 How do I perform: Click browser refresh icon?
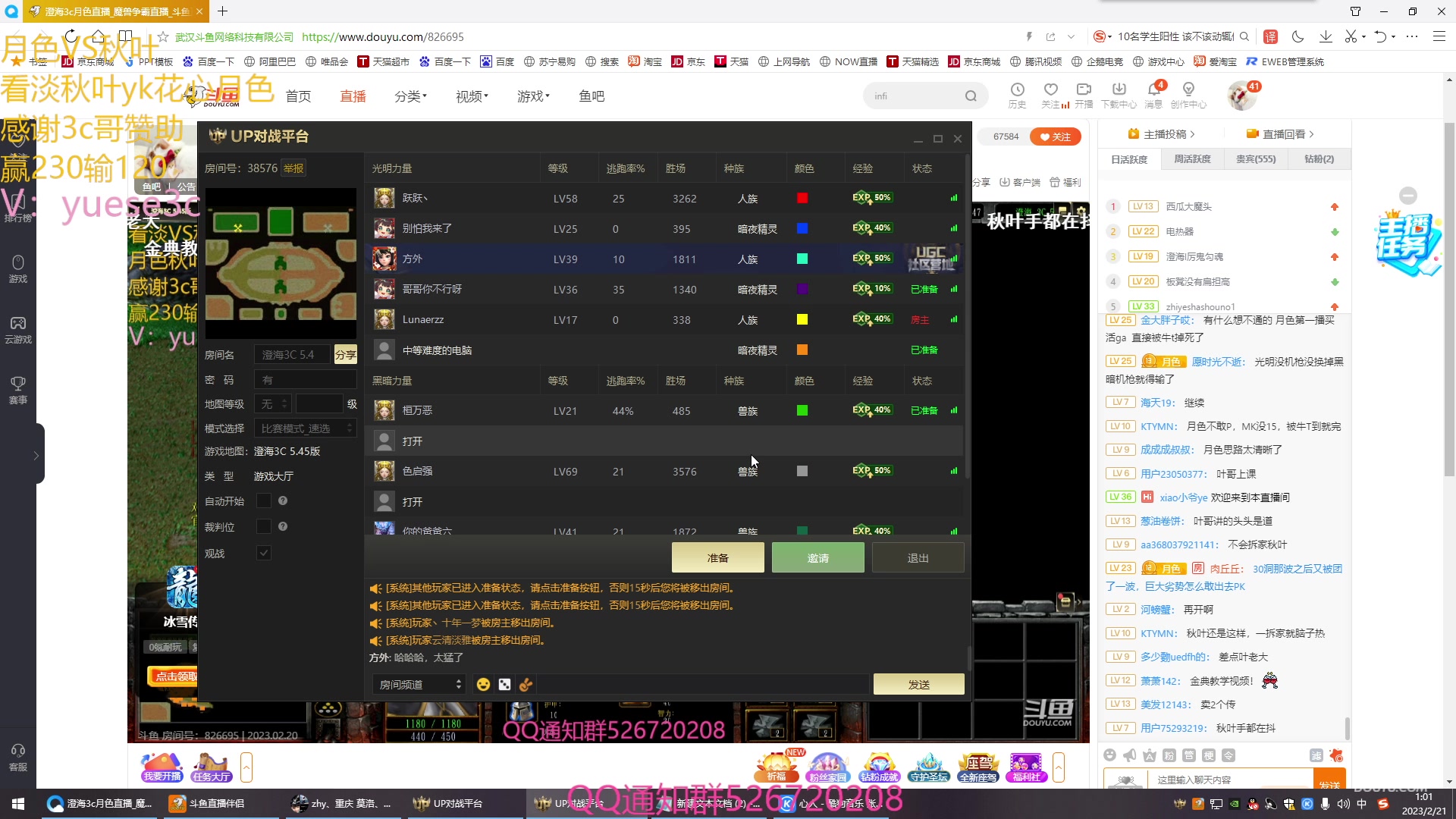click(x=71, y=36)
